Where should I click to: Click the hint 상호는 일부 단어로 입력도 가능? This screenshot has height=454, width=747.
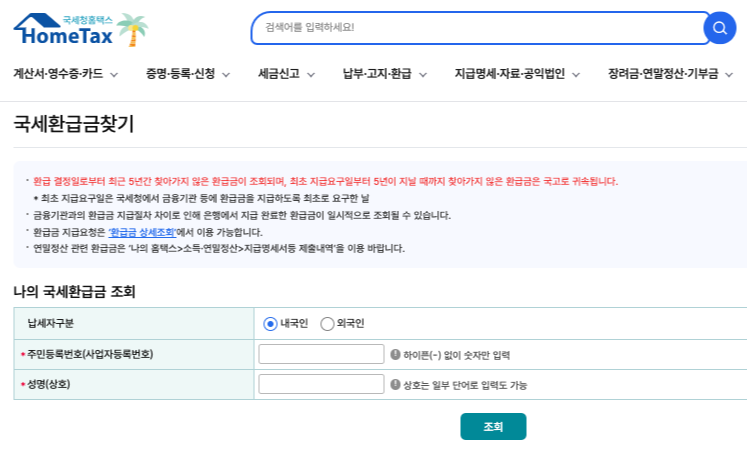465,385
